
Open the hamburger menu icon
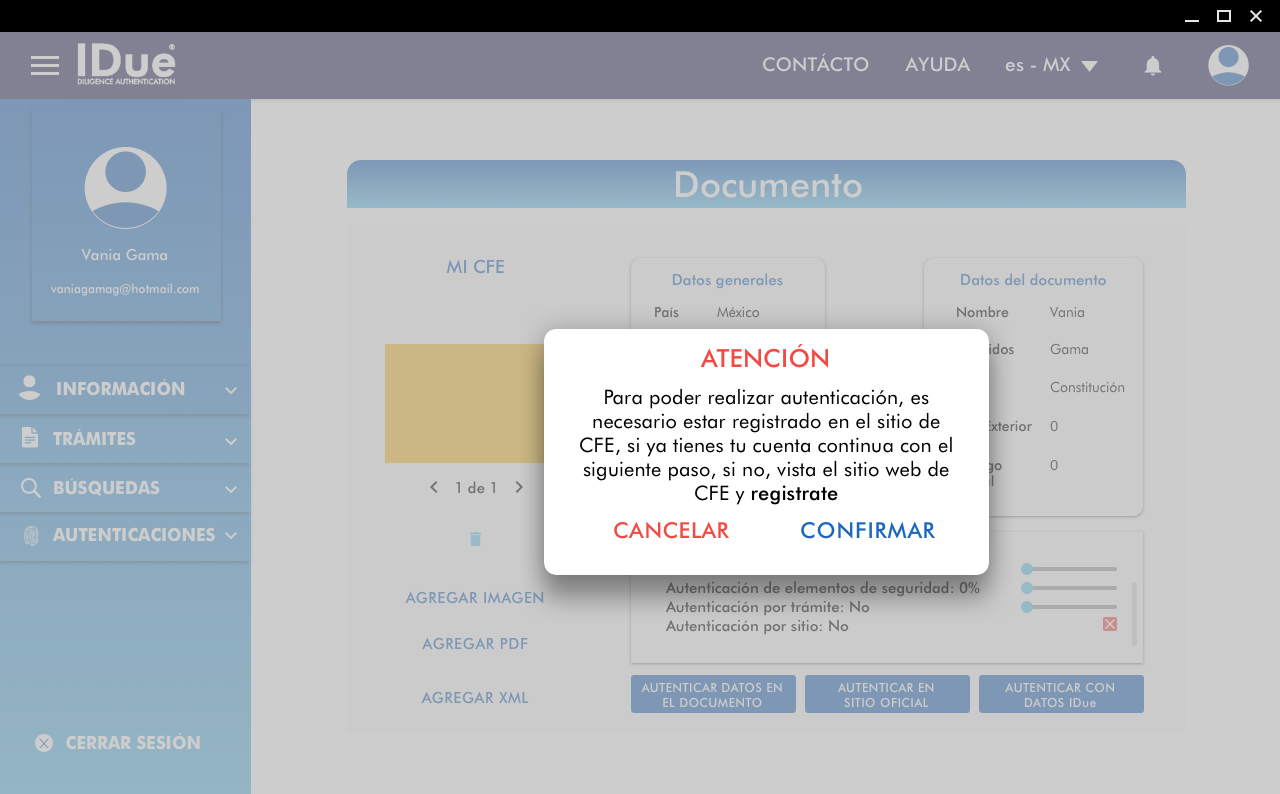pos(45,66)
